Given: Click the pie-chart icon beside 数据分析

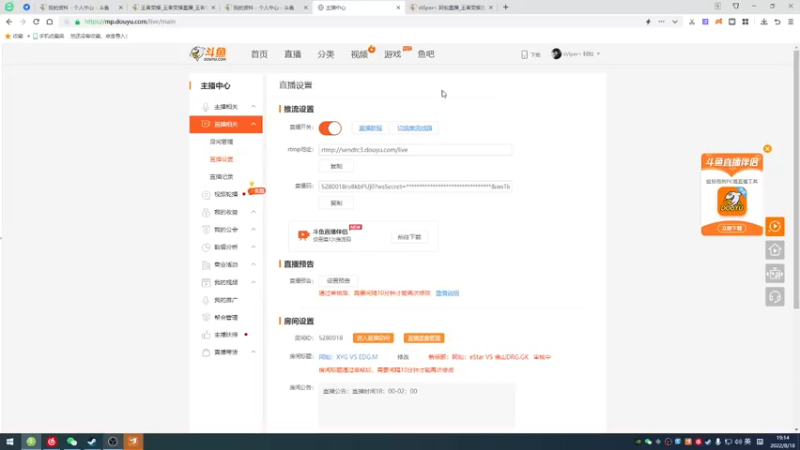Looking at the screenshot, I should pos(206,247).
